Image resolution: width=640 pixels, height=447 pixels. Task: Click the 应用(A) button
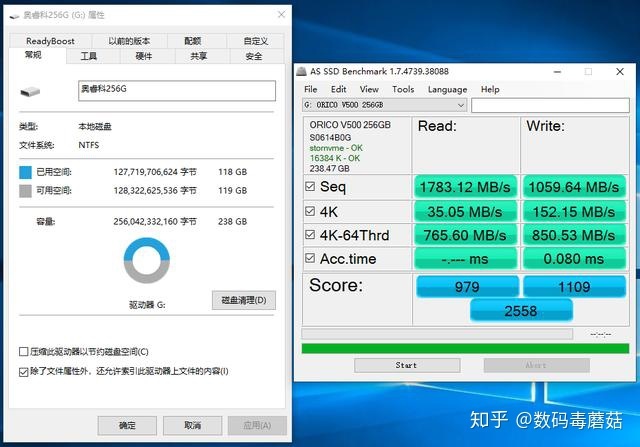[257, 426]
